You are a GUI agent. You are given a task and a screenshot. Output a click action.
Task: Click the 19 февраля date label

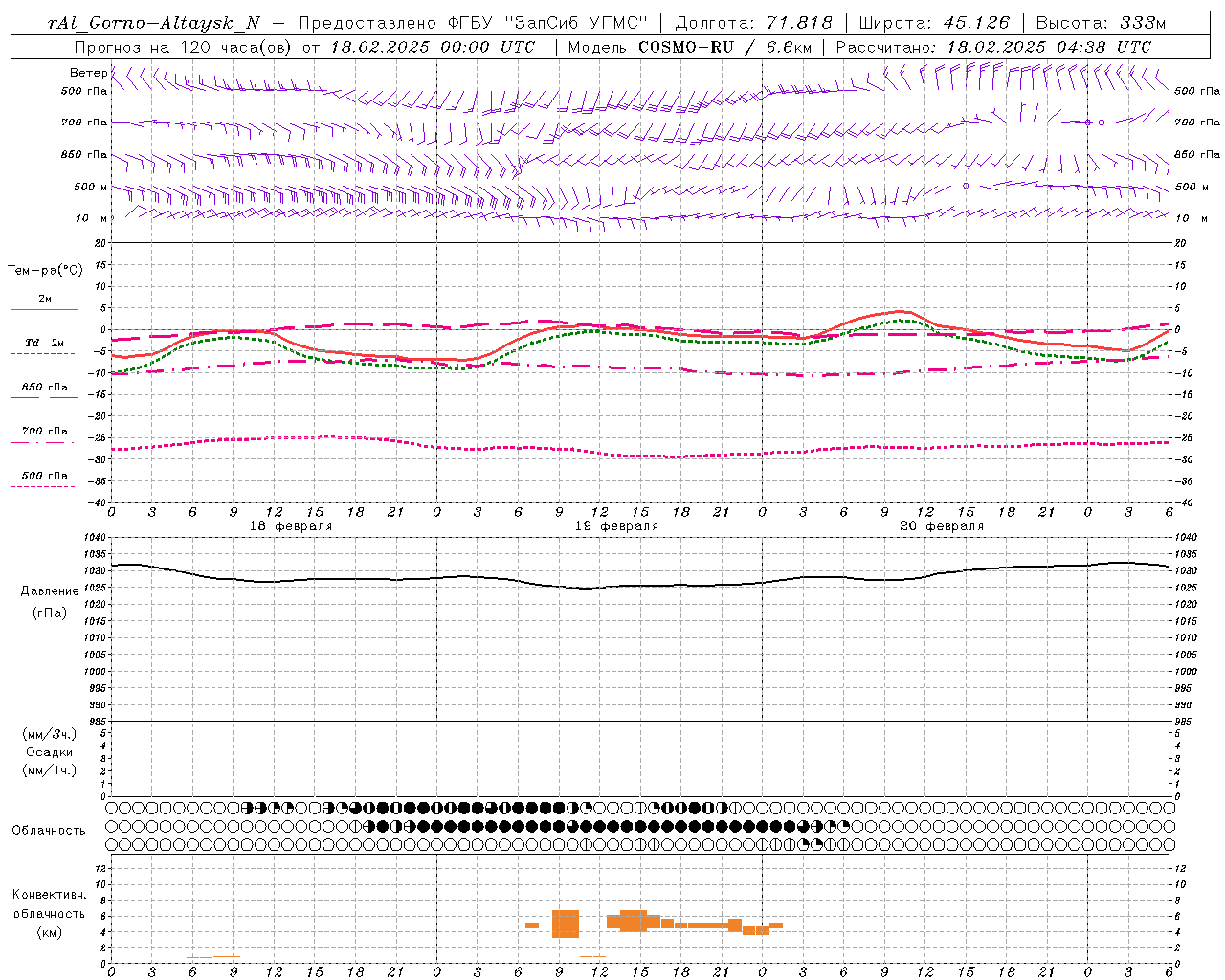pos(616,526)
